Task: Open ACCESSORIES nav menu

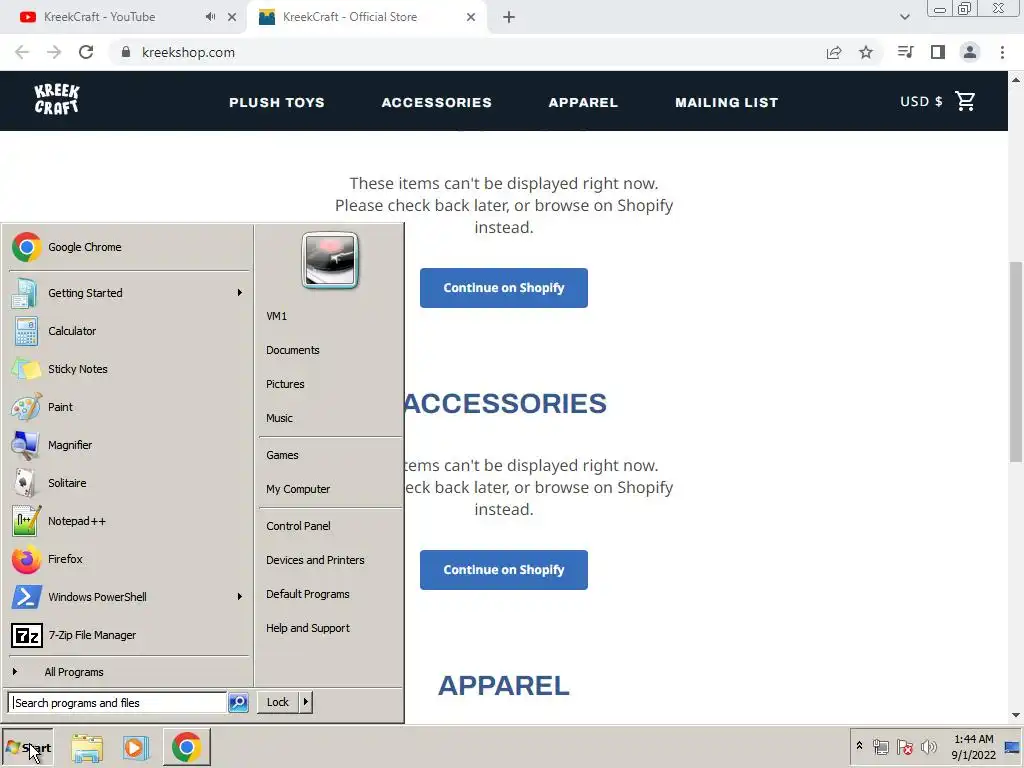Action: [437, 103]
